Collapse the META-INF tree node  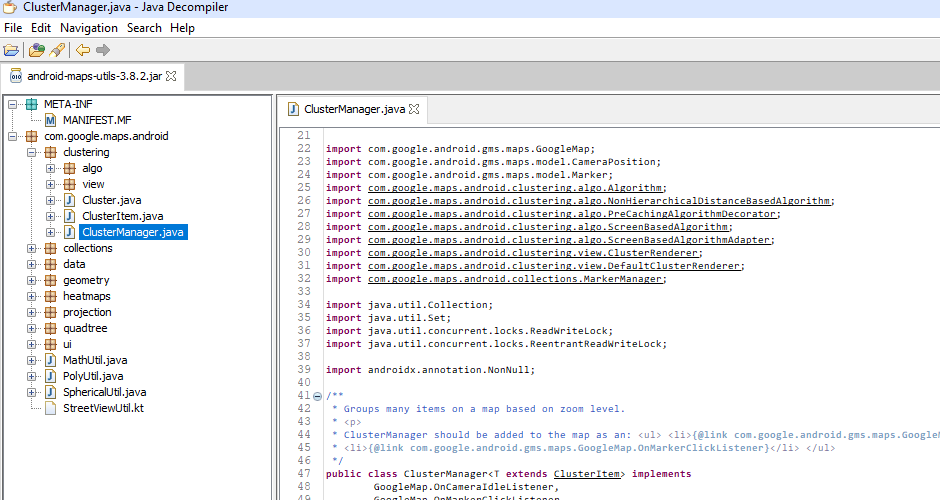point(12,104)
